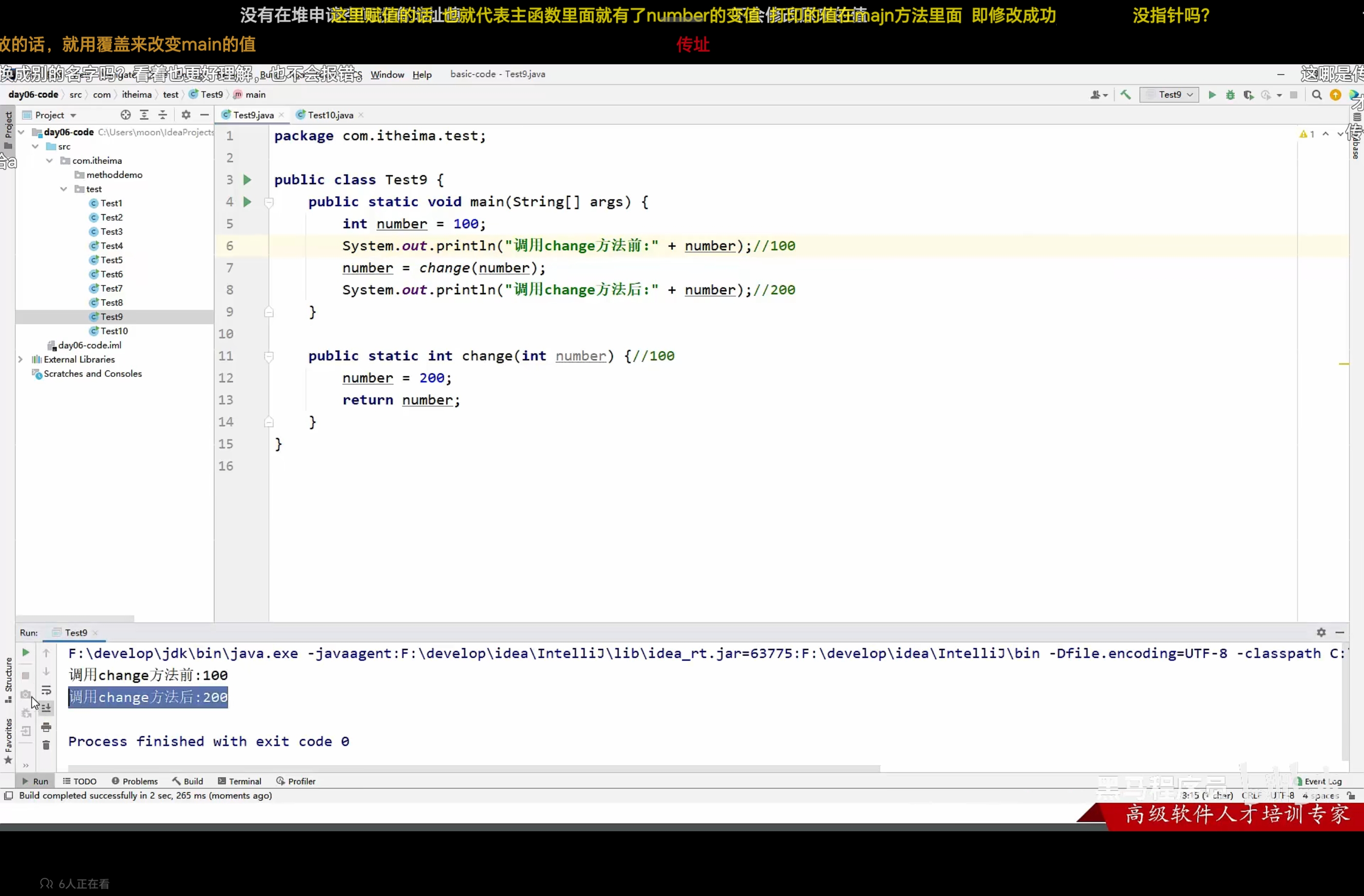Open the Problems tool window

point(134,781)
